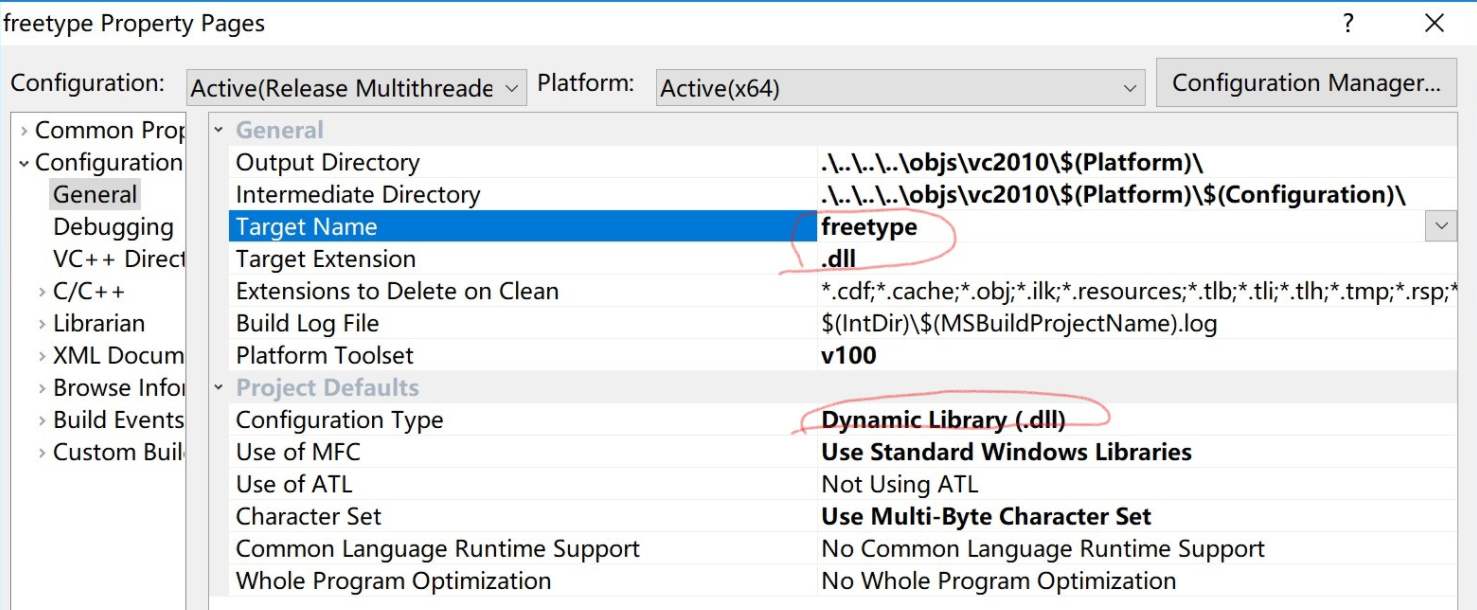
Task: Open the Configuration dropdown
Action: point(356,88)
